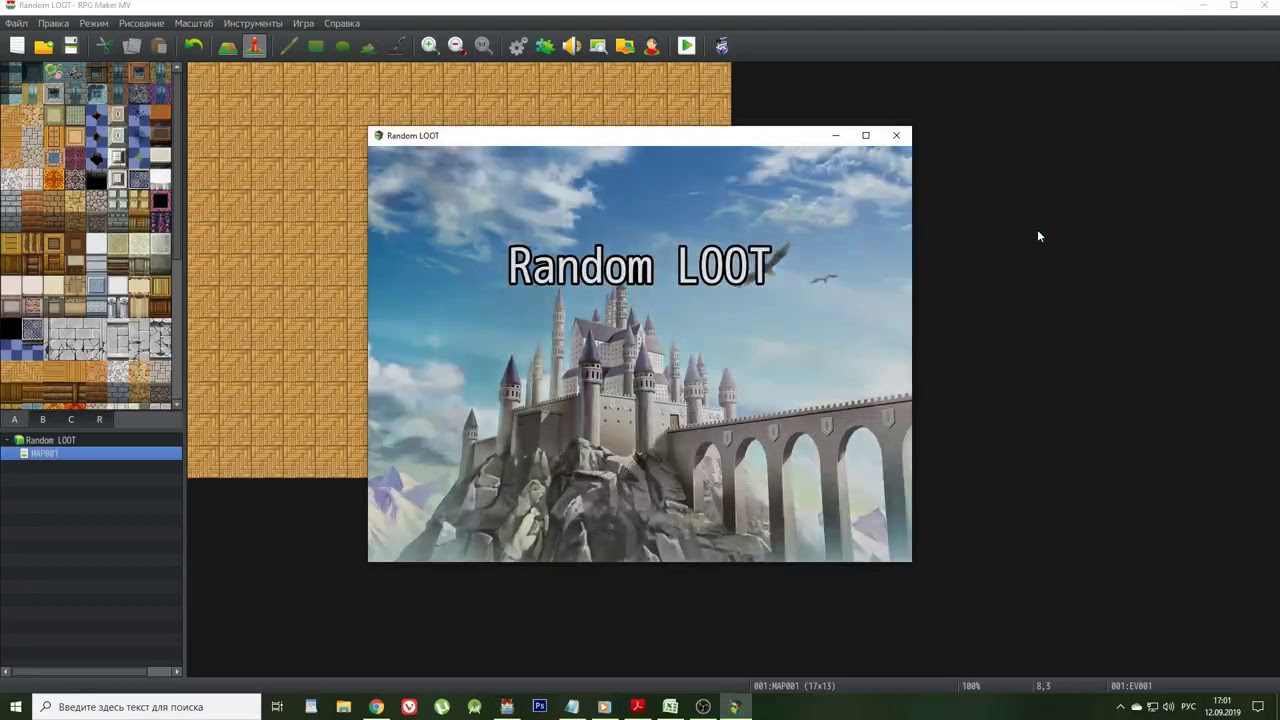
Task: Switch to tileset tab R
Action: pyautogui.click(x=99, y=419)
